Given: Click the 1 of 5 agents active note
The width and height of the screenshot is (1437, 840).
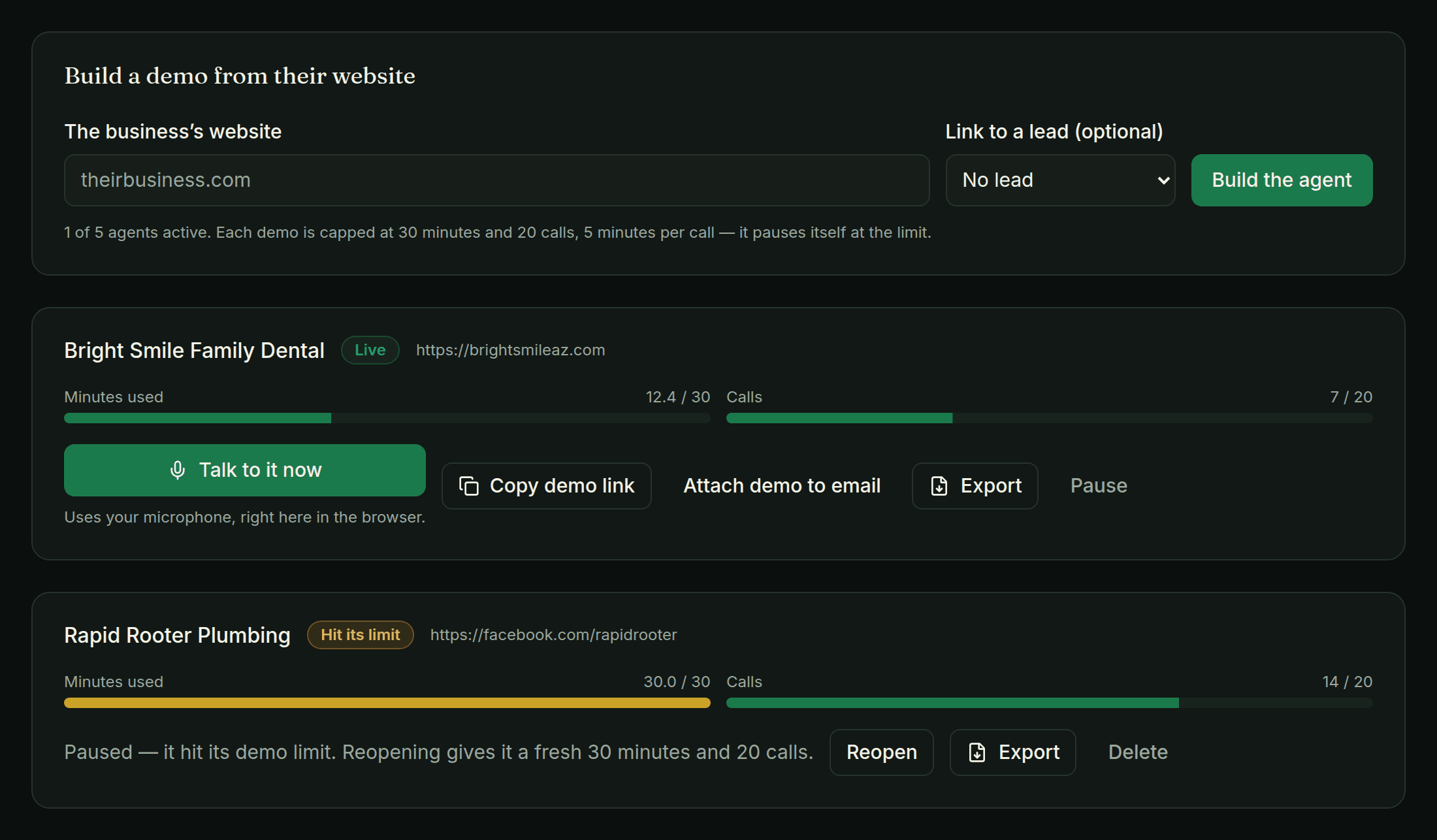Looking at the screenshot, I should point(498,233).
